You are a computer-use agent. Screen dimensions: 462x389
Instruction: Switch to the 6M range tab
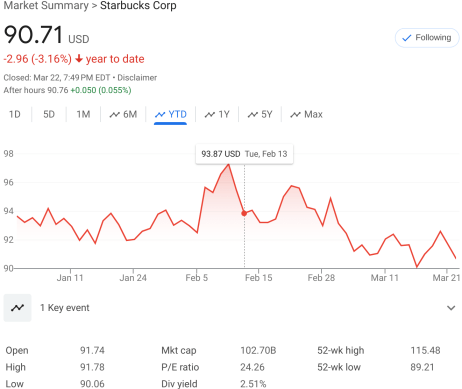123,115
